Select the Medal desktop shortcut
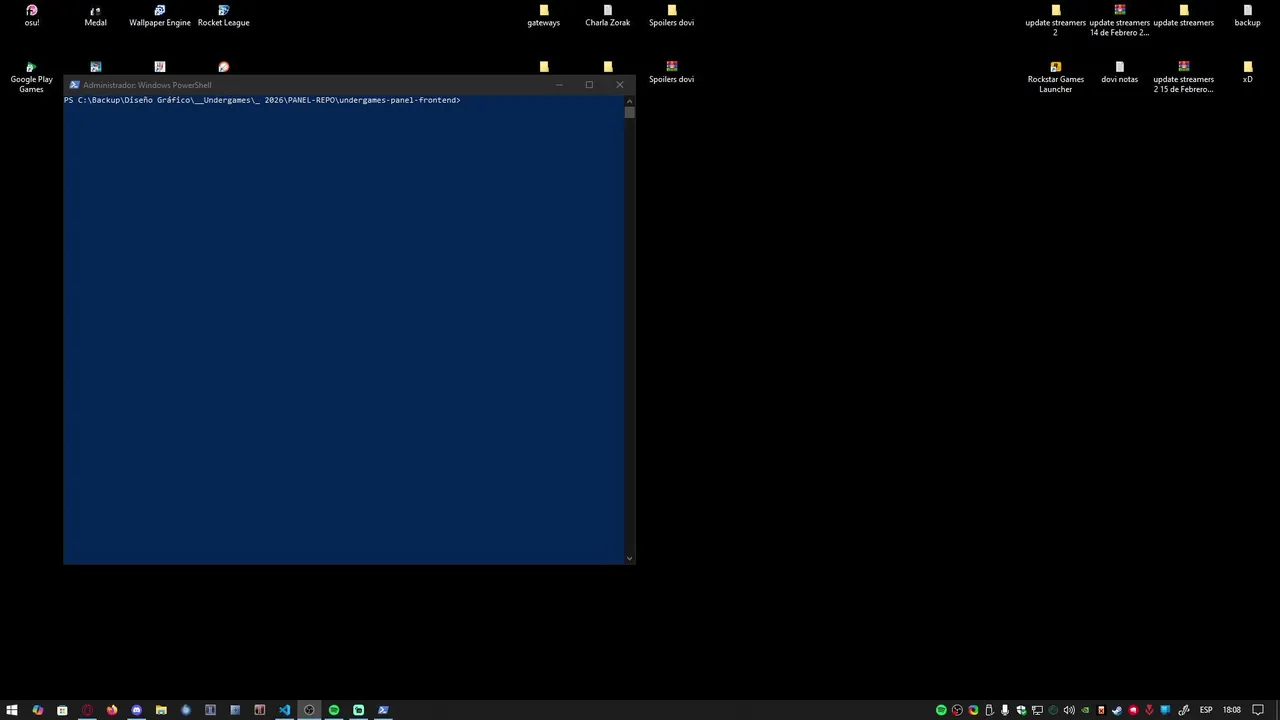The image size is (1280, 720). click(x=96, y=16)
